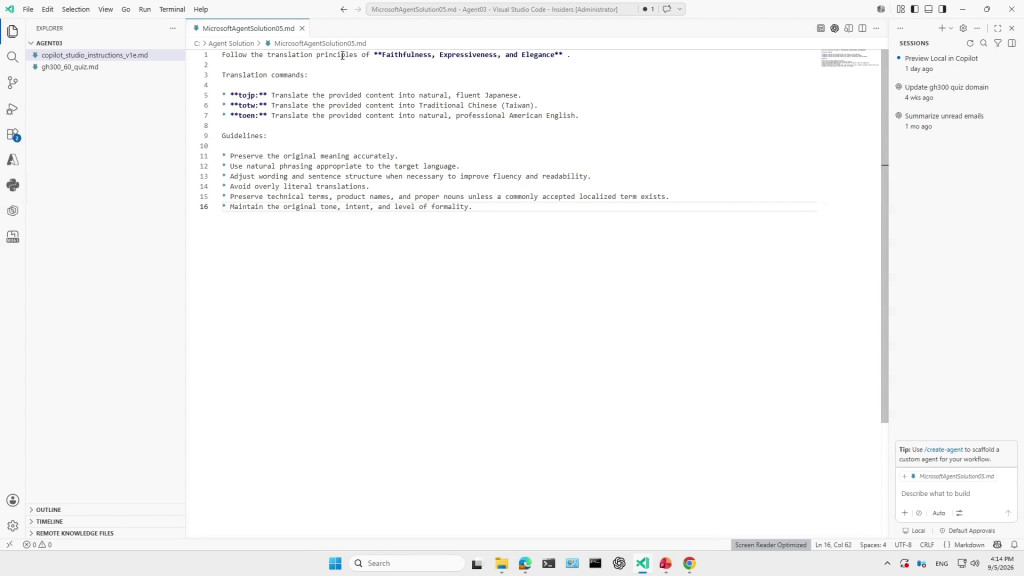Open Windows Start button
Image resolution: width=1024 pixels, height=576 pixels.
pyautogui.click(x=335, y=563)
